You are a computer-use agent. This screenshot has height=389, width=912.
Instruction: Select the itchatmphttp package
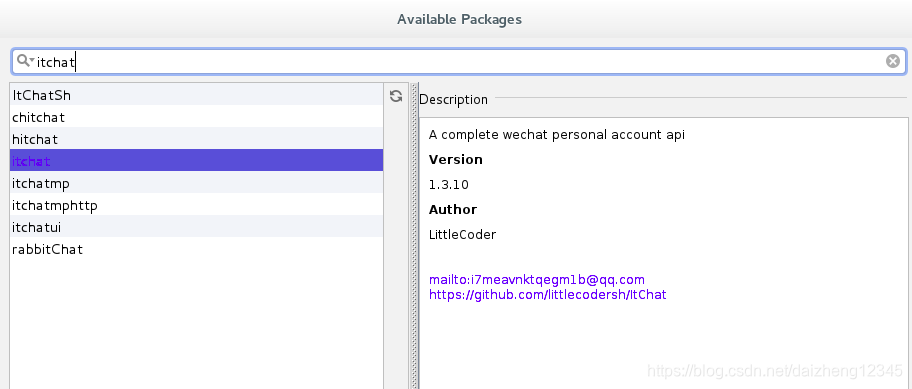coord(197,205)
